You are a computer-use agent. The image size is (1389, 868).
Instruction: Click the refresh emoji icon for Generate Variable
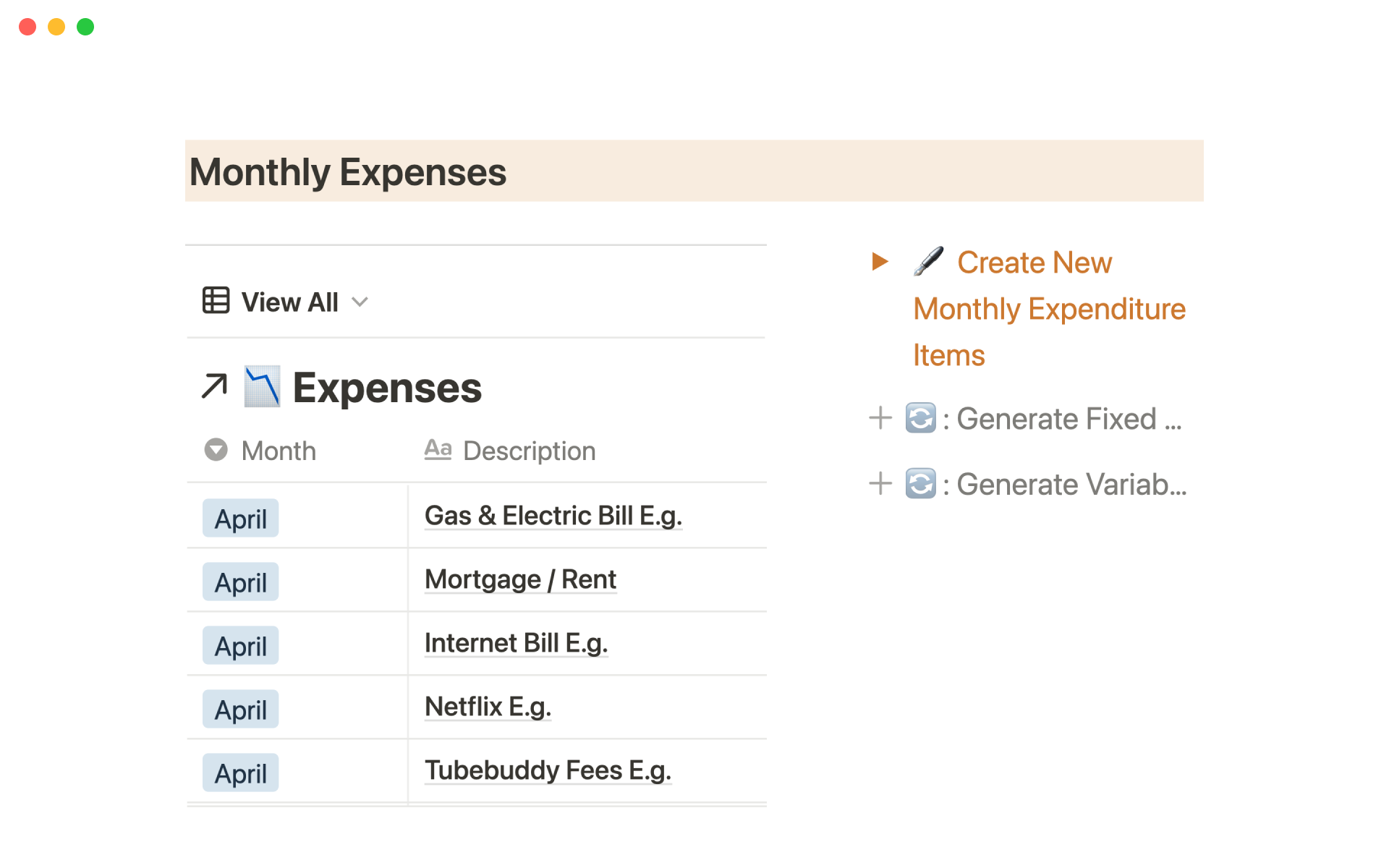pos(920,484)
